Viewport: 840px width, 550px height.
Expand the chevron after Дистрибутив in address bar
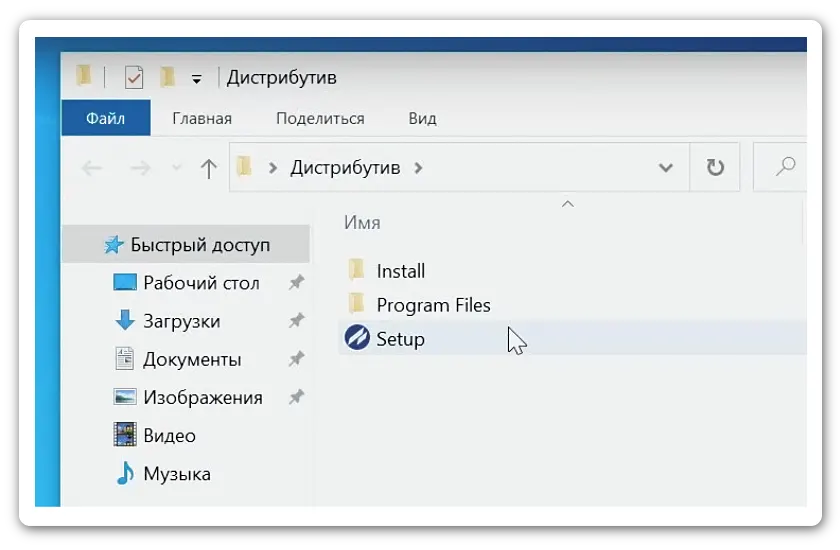tap(418, 168)
